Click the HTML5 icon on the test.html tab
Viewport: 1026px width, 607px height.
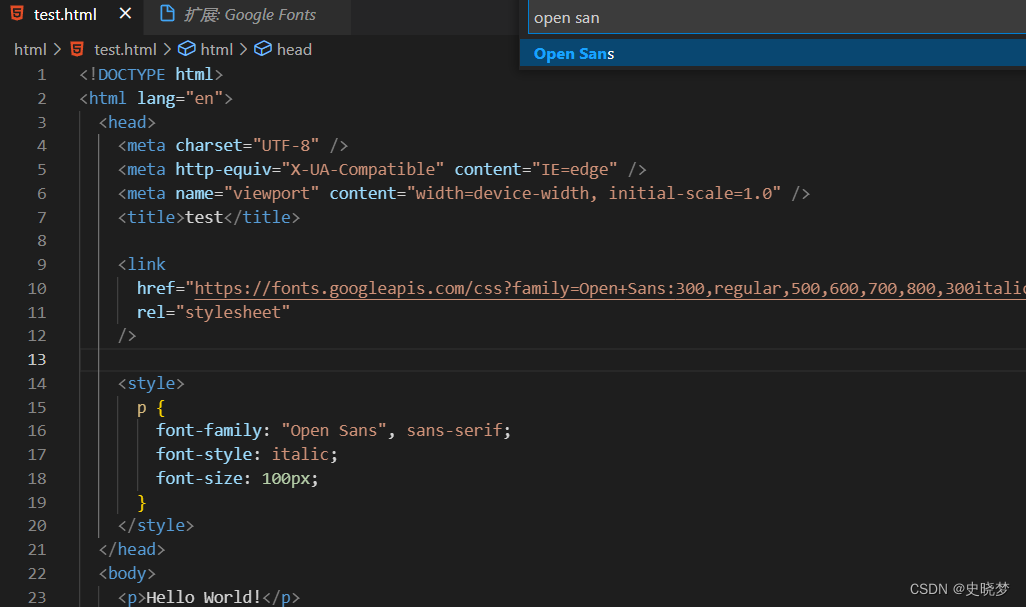click(x=15, y=14)
